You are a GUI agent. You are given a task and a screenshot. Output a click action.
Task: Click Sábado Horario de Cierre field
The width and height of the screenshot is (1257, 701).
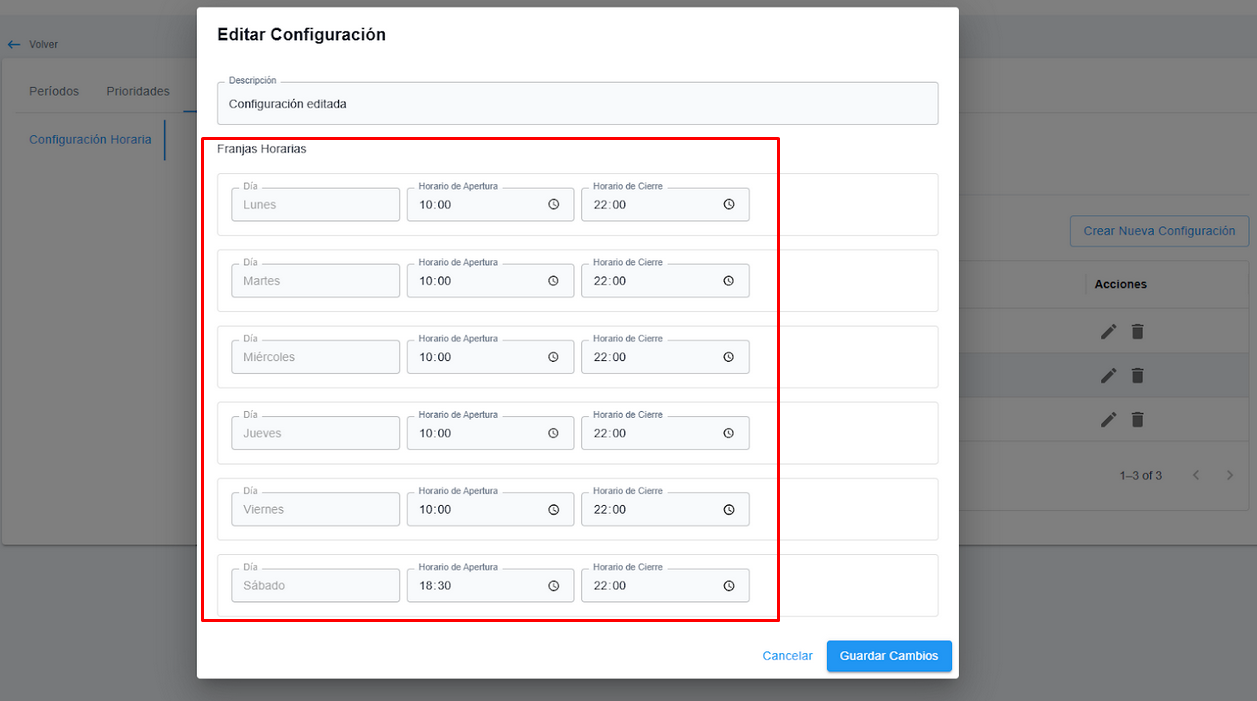click(665, 585)
